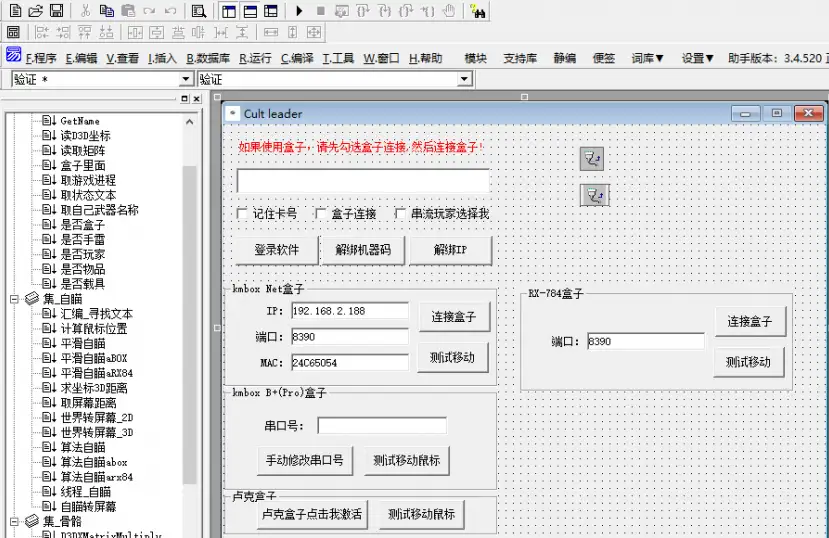Check the 盒子连接 checkbox

pyautogui.click(x=320, y=214)
